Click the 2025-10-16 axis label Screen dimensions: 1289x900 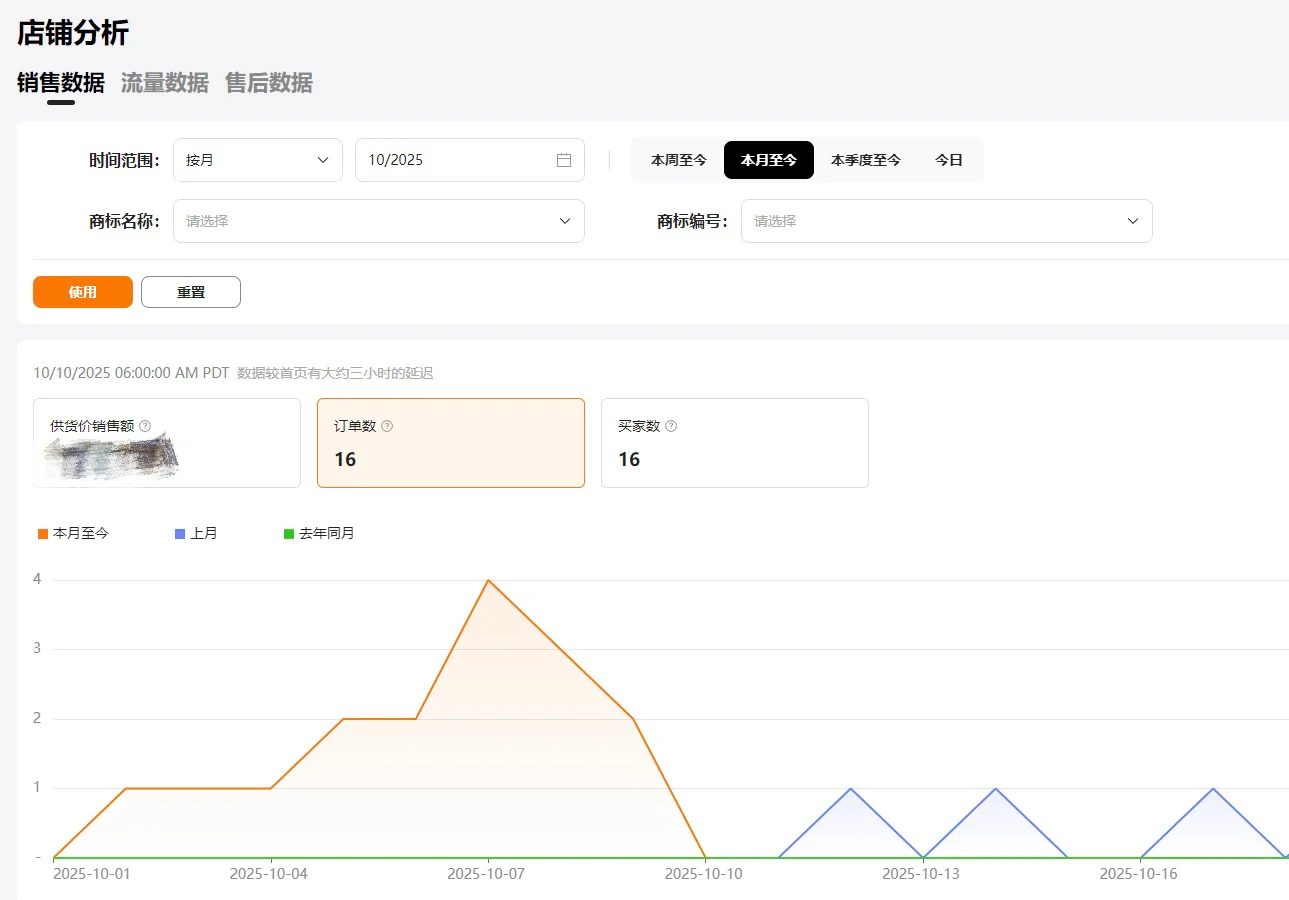pyautogui.click(x=1139, y=874)
